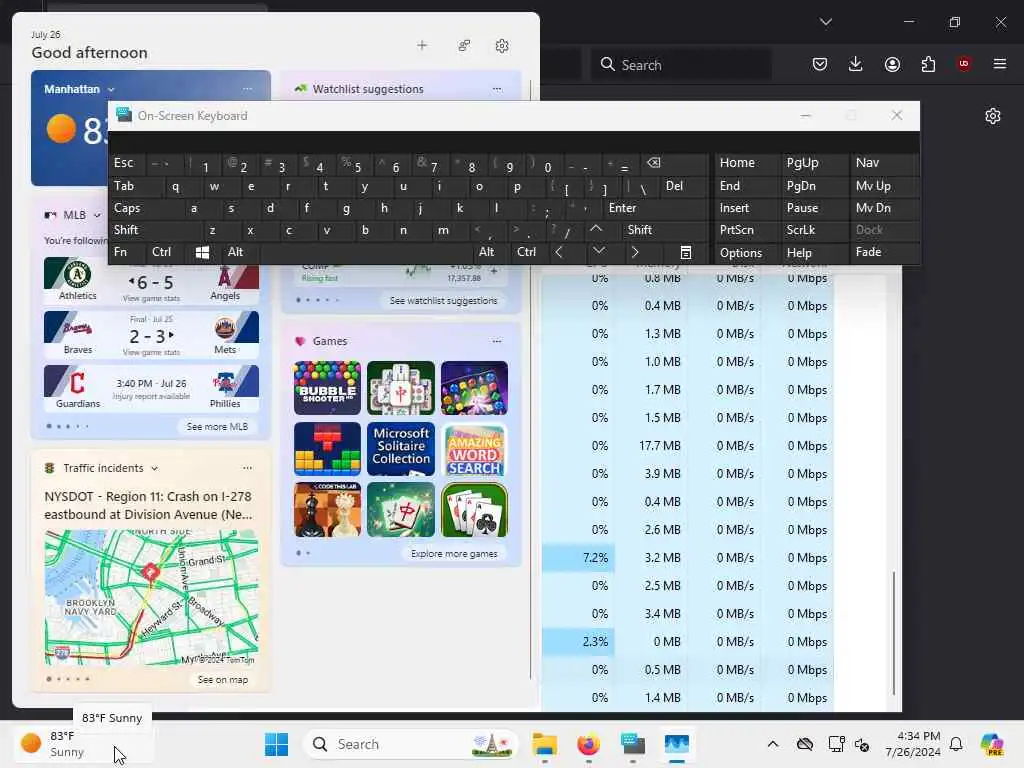Open the widgets panel settings gear
Viewport: 1024px width, 768px height.
[502, 46]
